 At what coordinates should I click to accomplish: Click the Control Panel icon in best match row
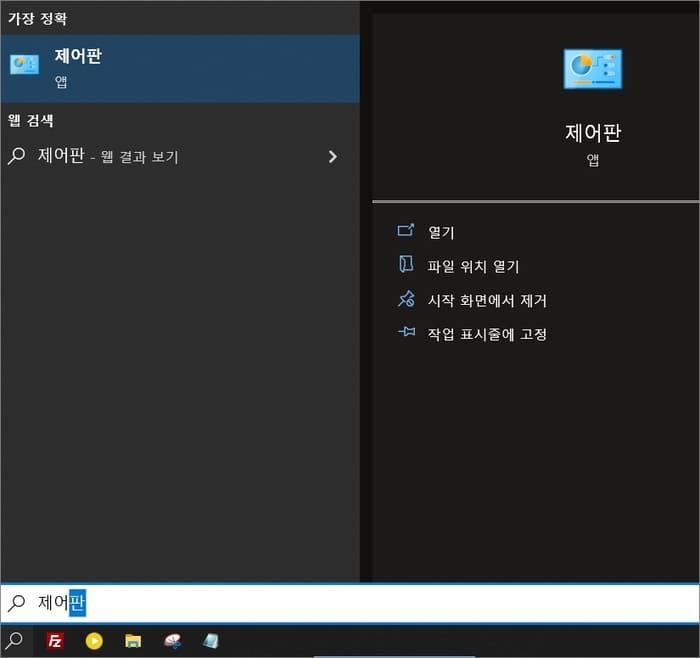click(25, 65)
